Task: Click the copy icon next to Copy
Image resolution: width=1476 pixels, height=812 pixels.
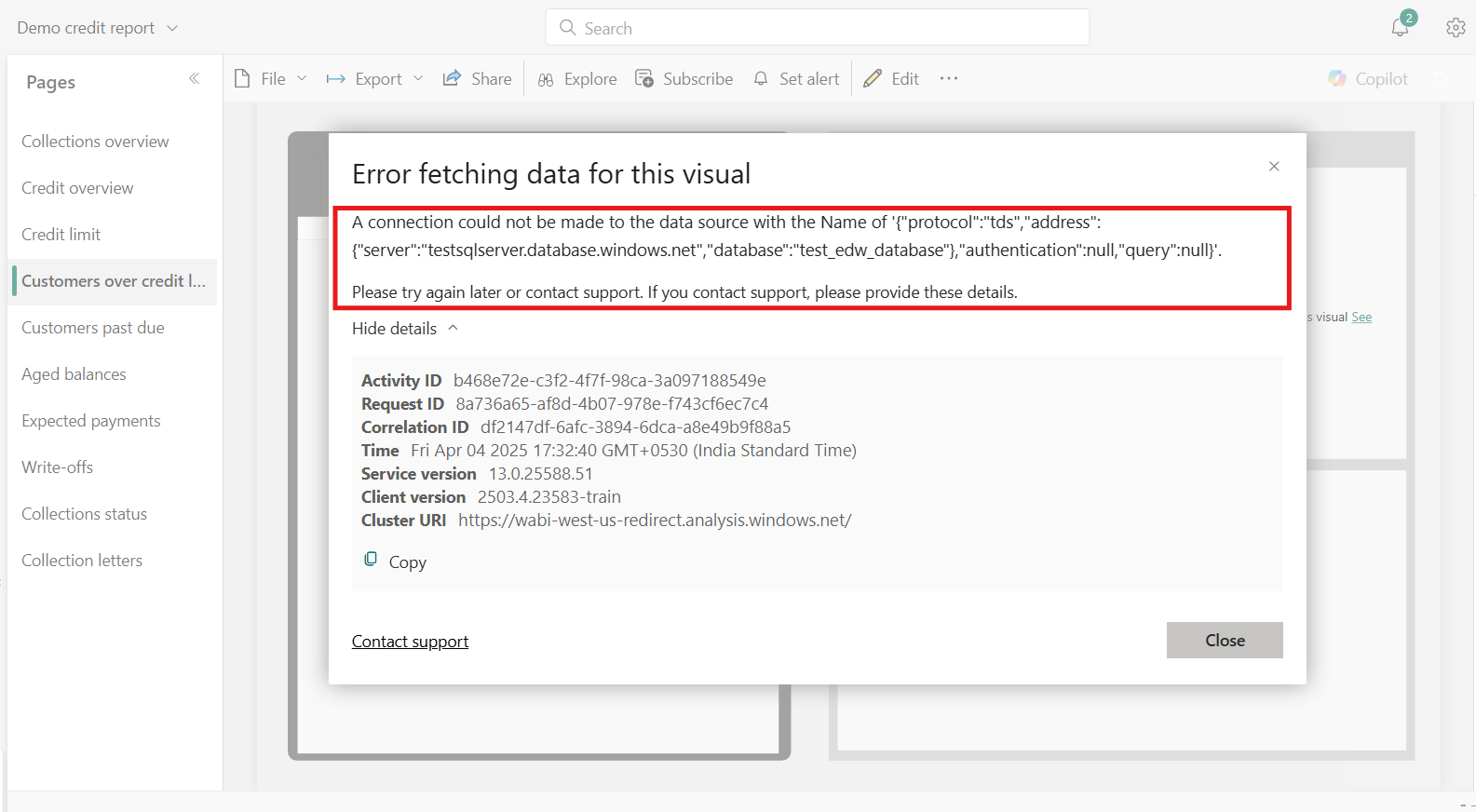Action: pyautogui.click(x=371, y=559)
